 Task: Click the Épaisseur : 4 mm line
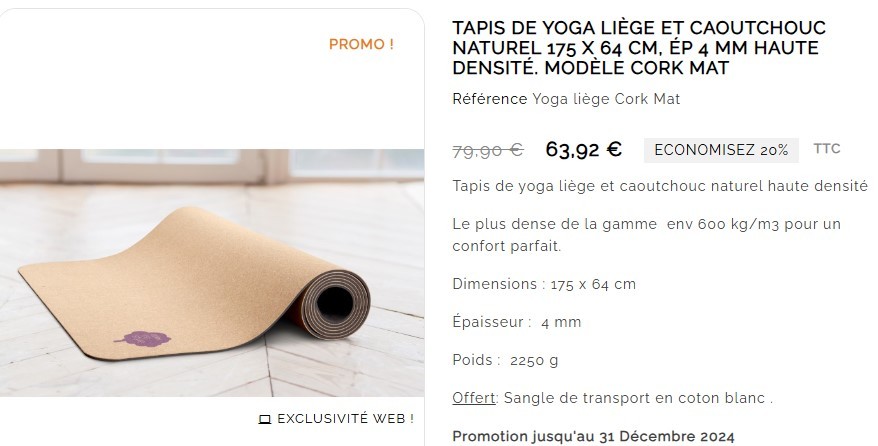tap(517, 322)
